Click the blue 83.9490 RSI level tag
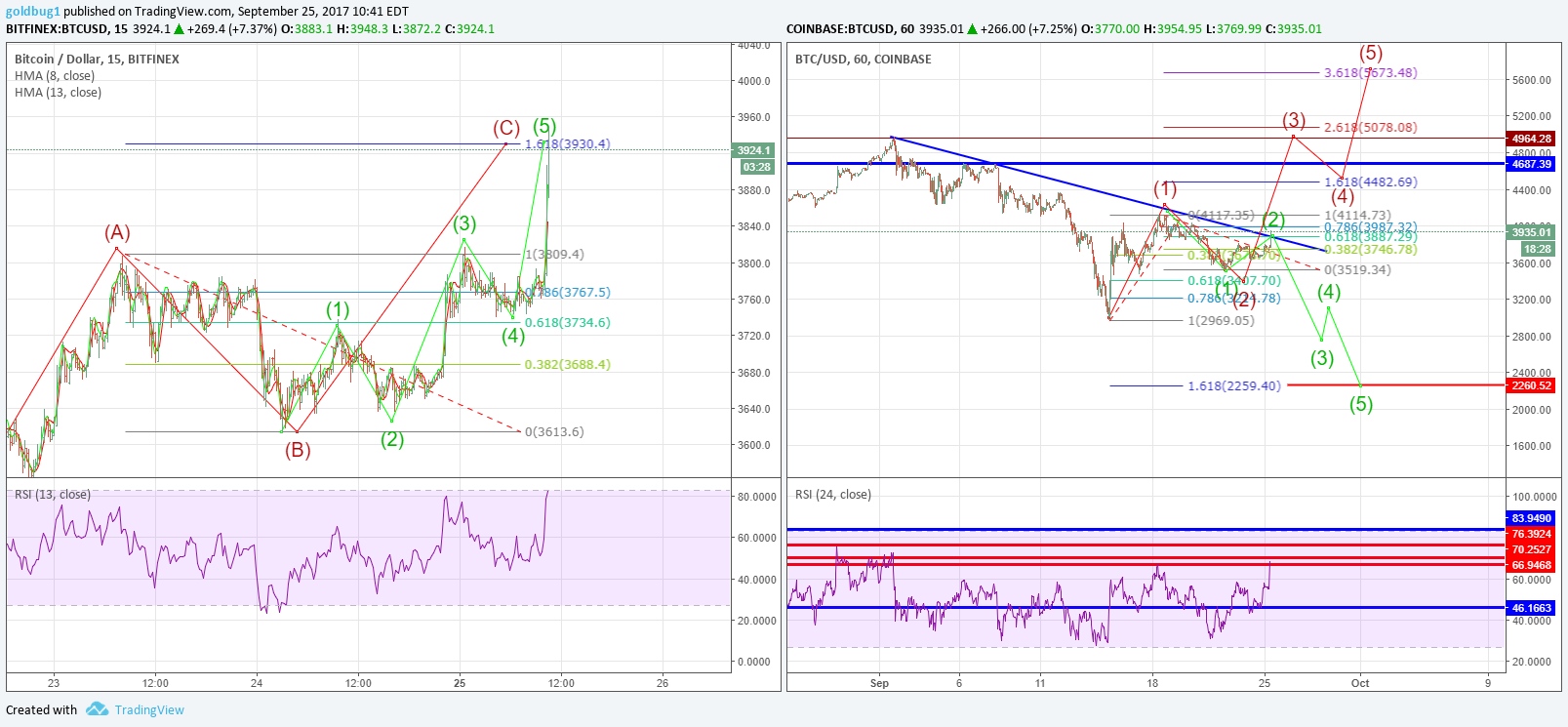Viewport: 1568px width, 727px height. tap(1531, 518)
